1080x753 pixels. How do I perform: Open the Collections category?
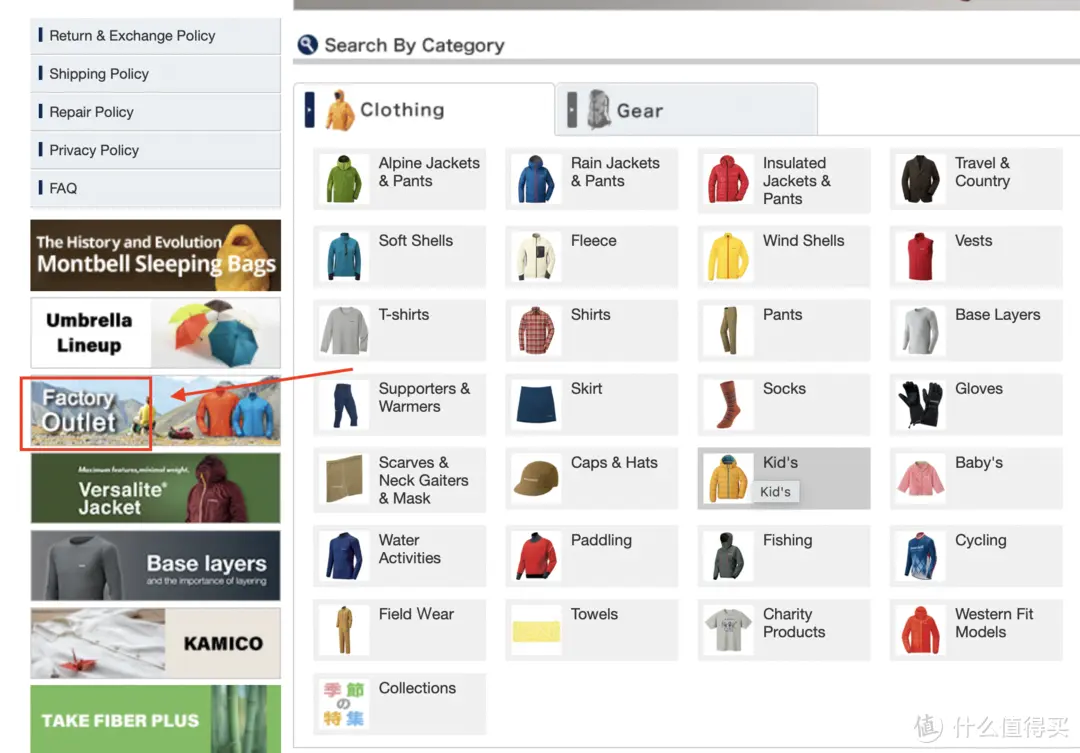coord(399,704)
